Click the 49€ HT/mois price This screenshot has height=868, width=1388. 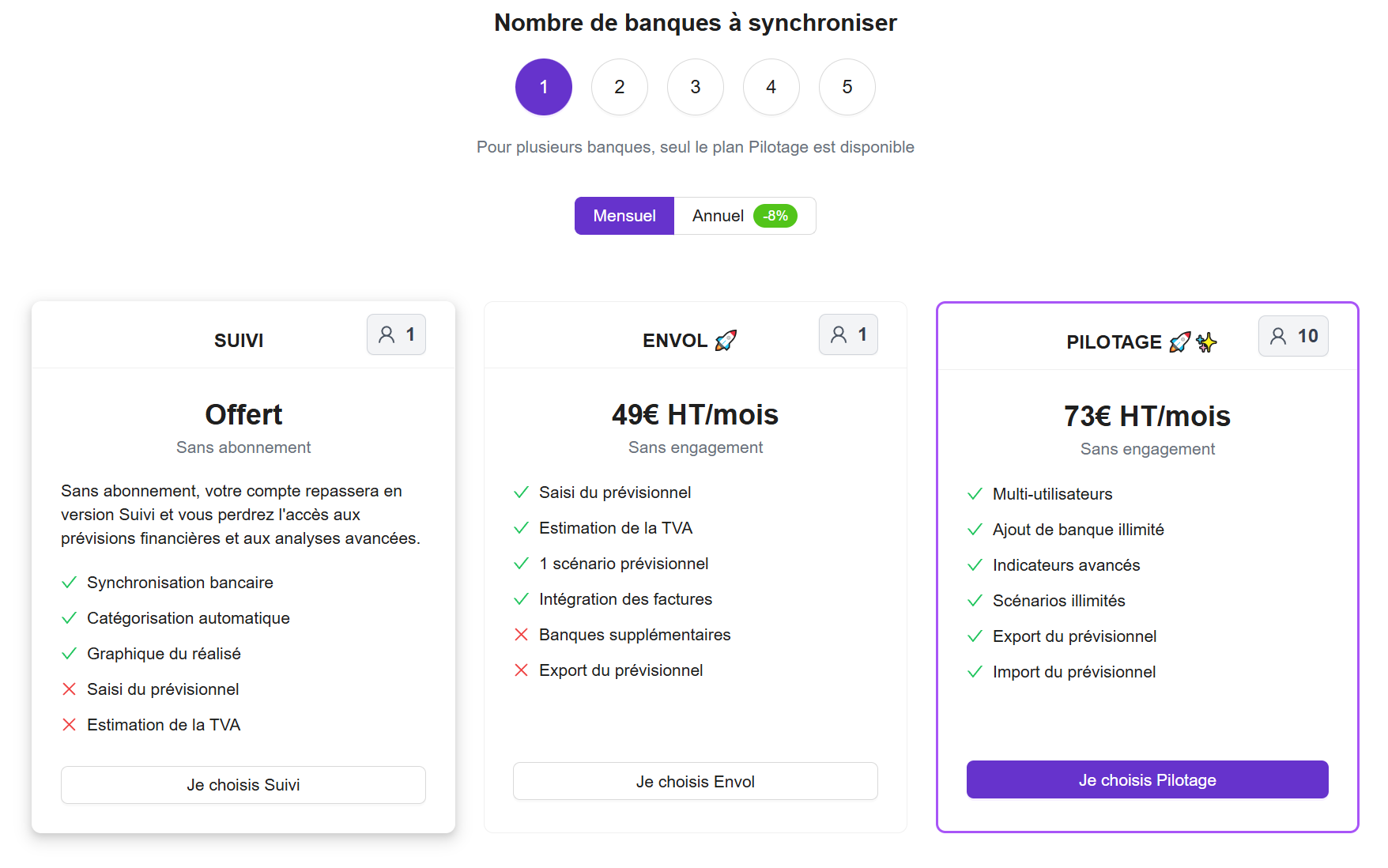click(x=696, y=414)
